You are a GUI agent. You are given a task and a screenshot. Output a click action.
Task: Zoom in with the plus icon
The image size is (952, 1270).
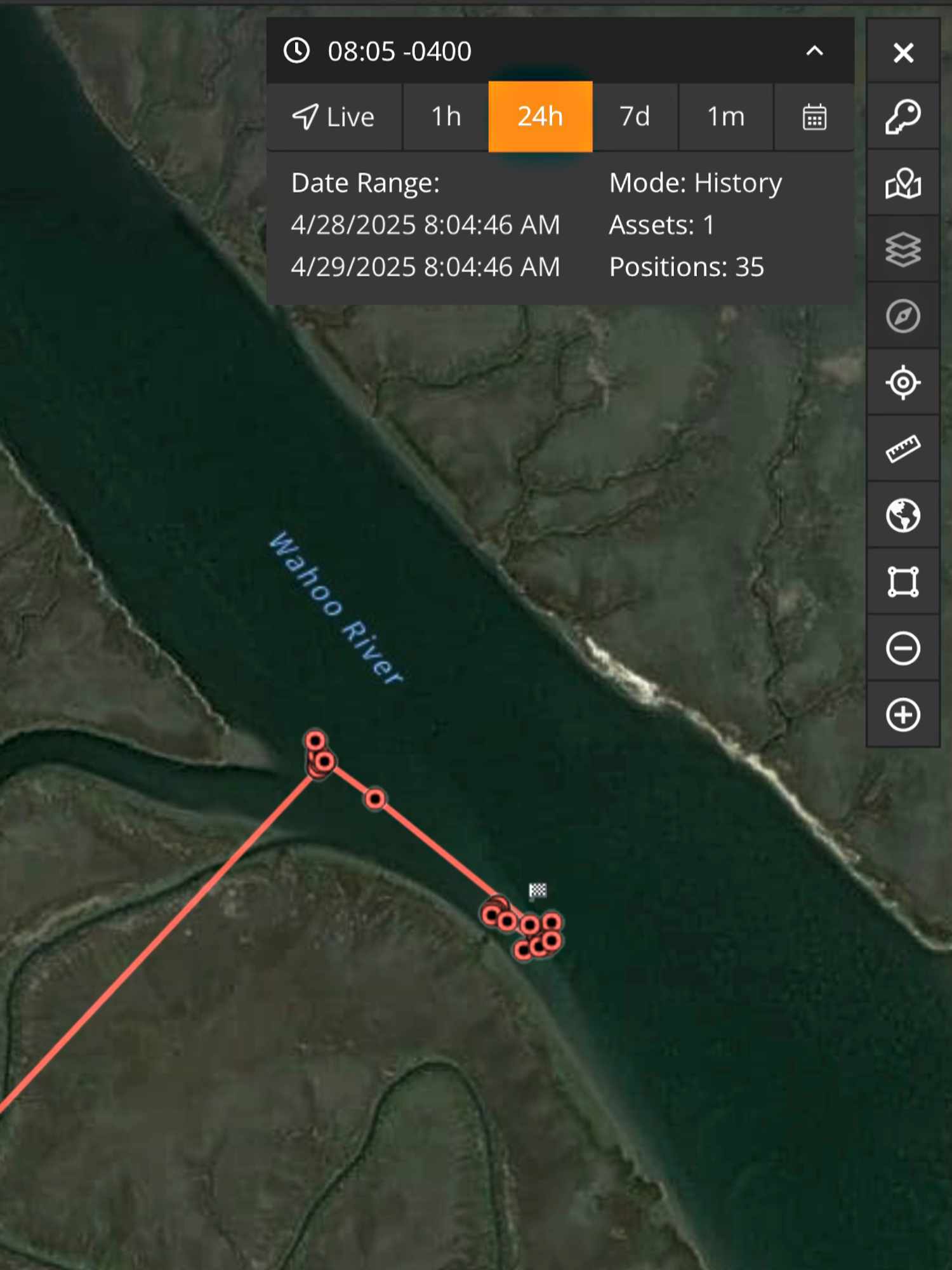902,714
